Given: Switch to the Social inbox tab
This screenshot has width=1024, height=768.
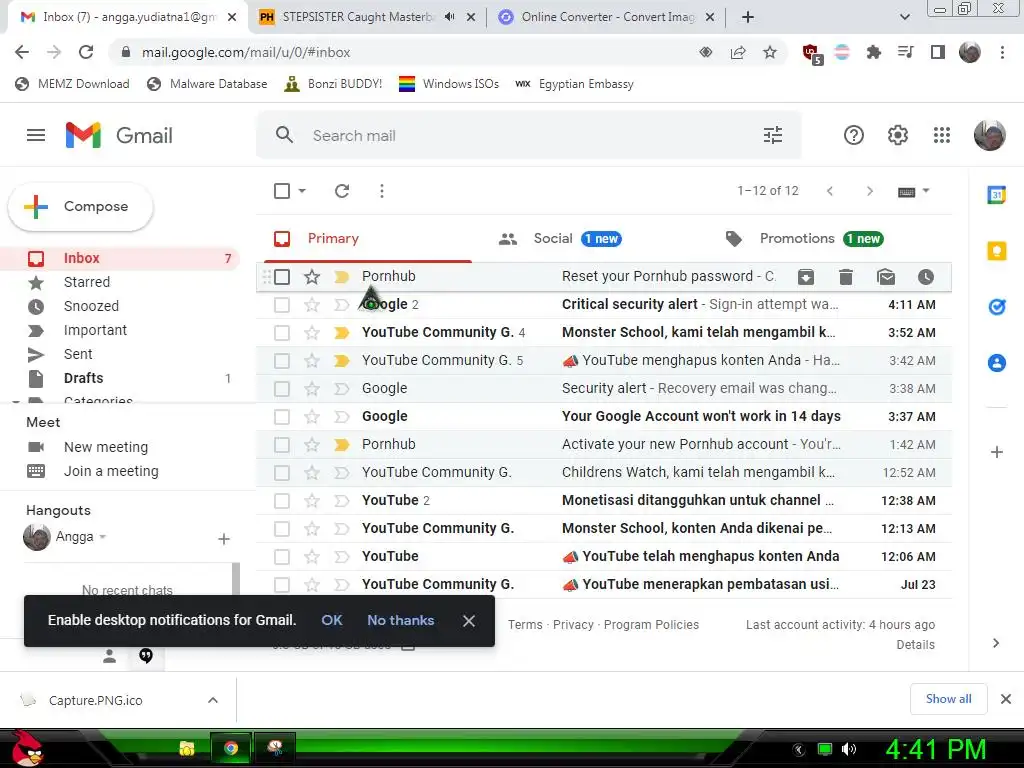Looking at the screenshot, I should point(560,238).
